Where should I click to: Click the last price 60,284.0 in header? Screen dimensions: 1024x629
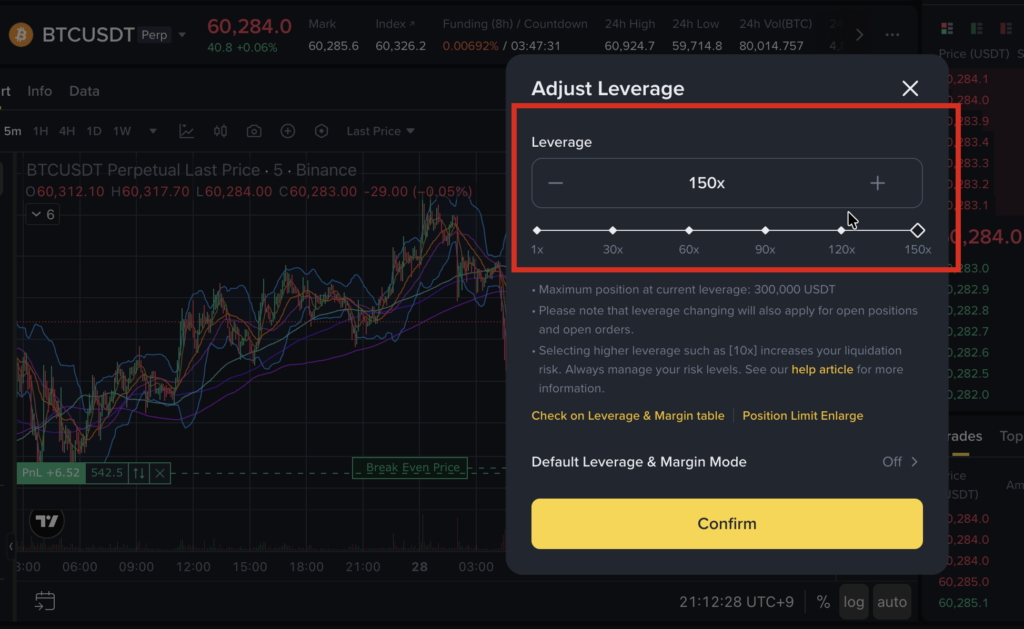249,27
